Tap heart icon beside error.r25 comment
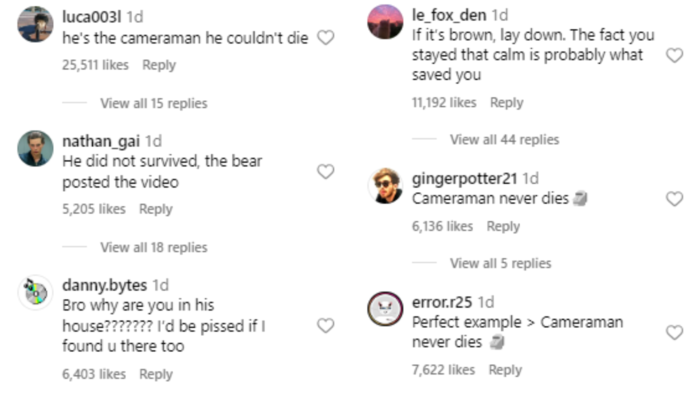The image size is (700, 394). 675,332
